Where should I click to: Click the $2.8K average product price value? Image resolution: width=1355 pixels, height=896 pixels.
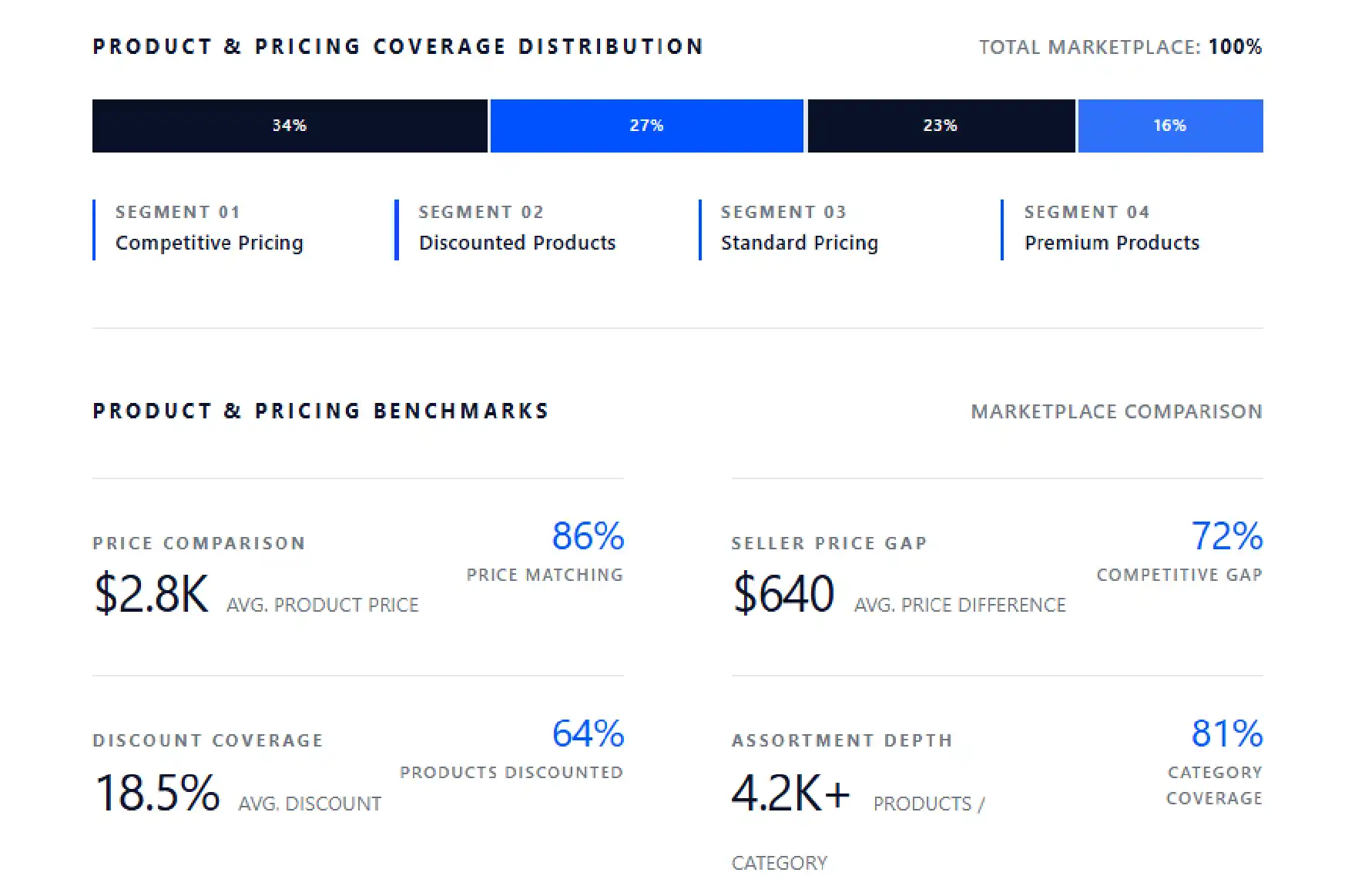click(151, 594)
